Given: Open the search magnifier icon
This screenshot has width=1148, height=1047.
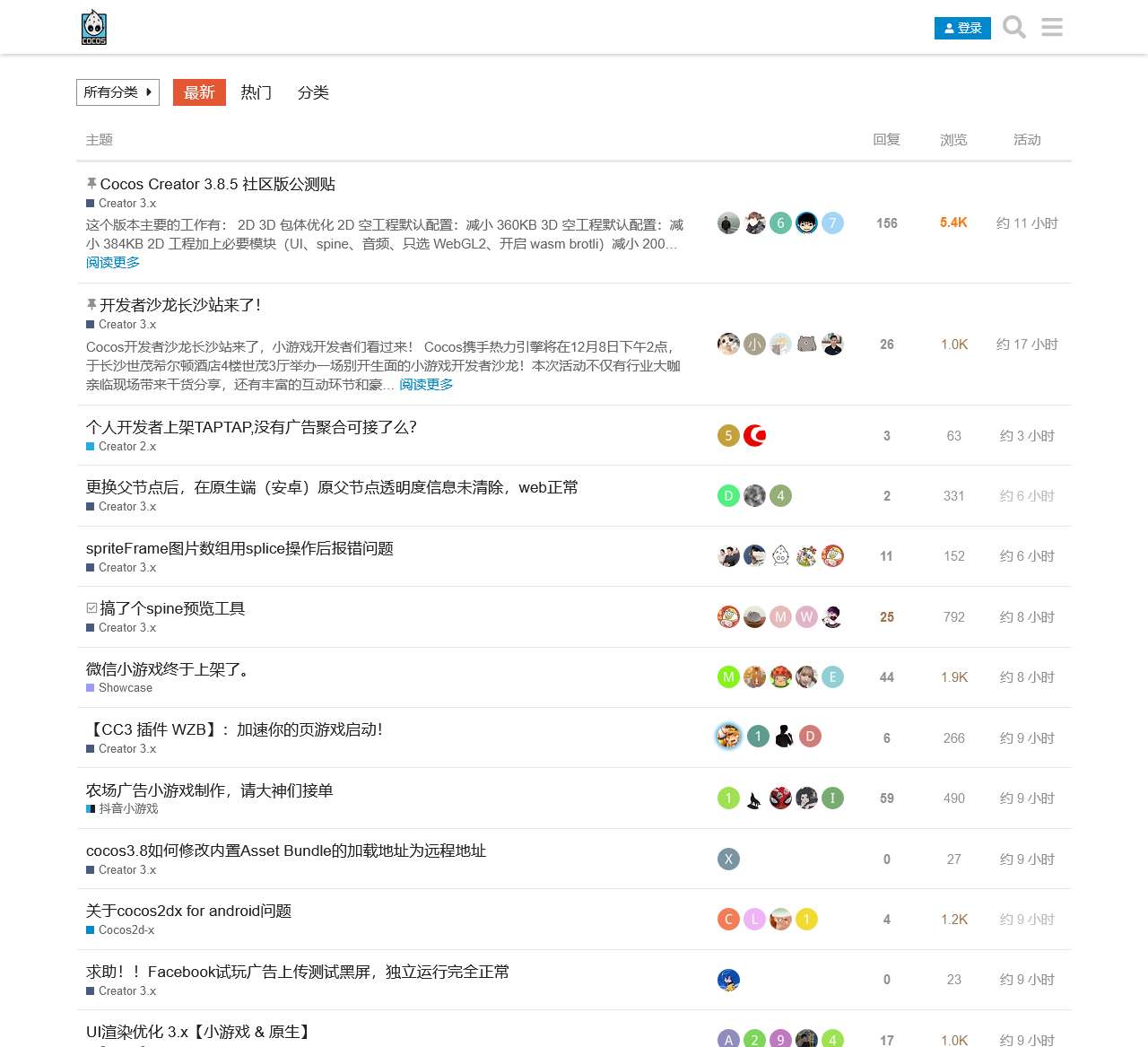Looking at the screenshot, I should (x=1014, y=27).
